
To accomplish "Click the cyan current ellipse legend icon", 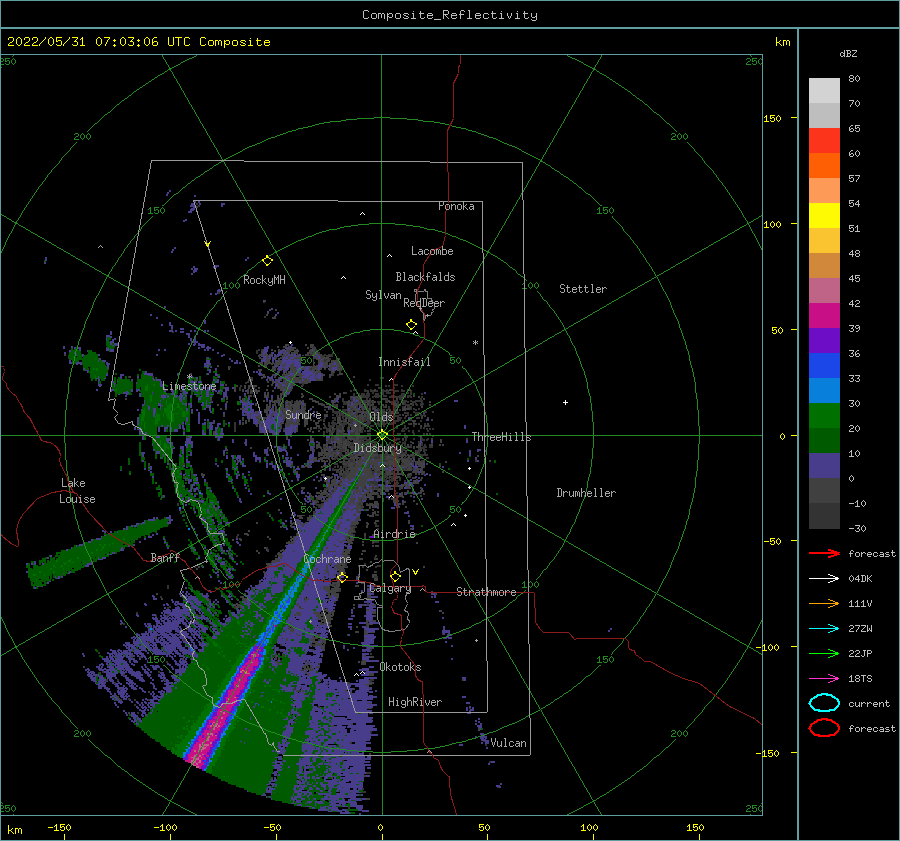I will (x=824, y=703).
